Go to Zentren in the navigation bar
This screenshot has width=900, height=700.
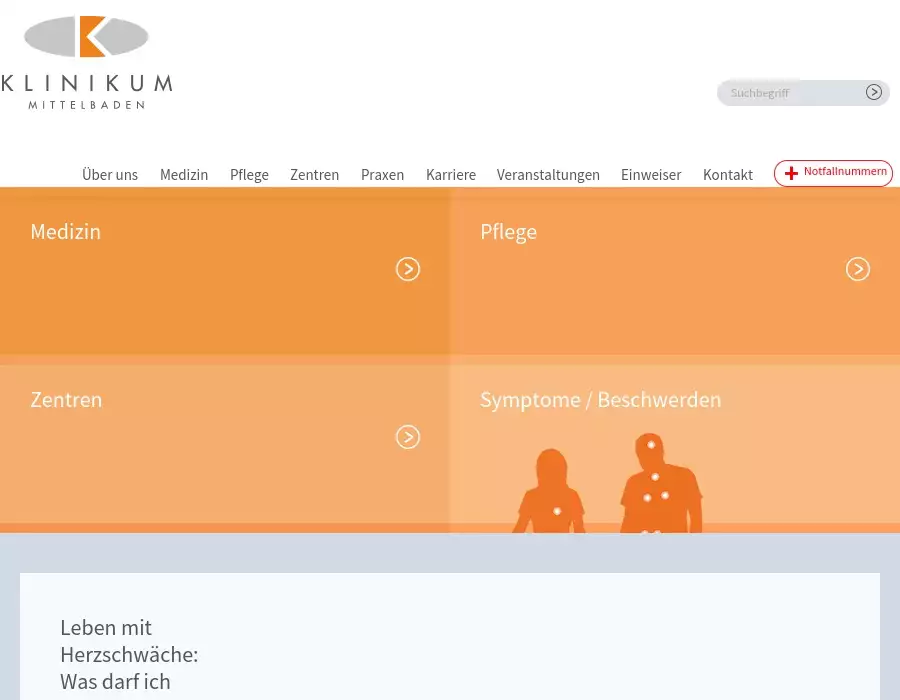coord(314,175)
